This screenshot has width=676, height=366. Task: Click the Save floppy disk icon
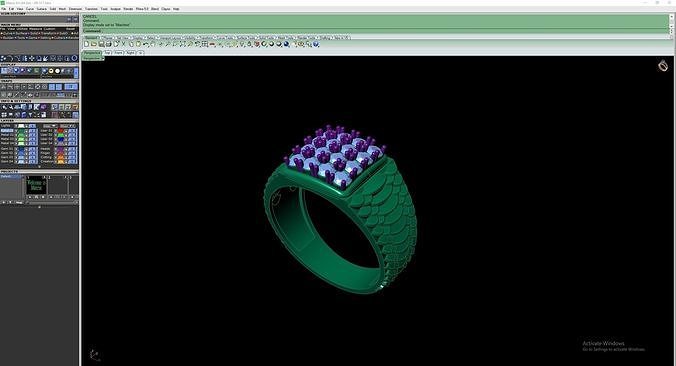pos(101,44)
